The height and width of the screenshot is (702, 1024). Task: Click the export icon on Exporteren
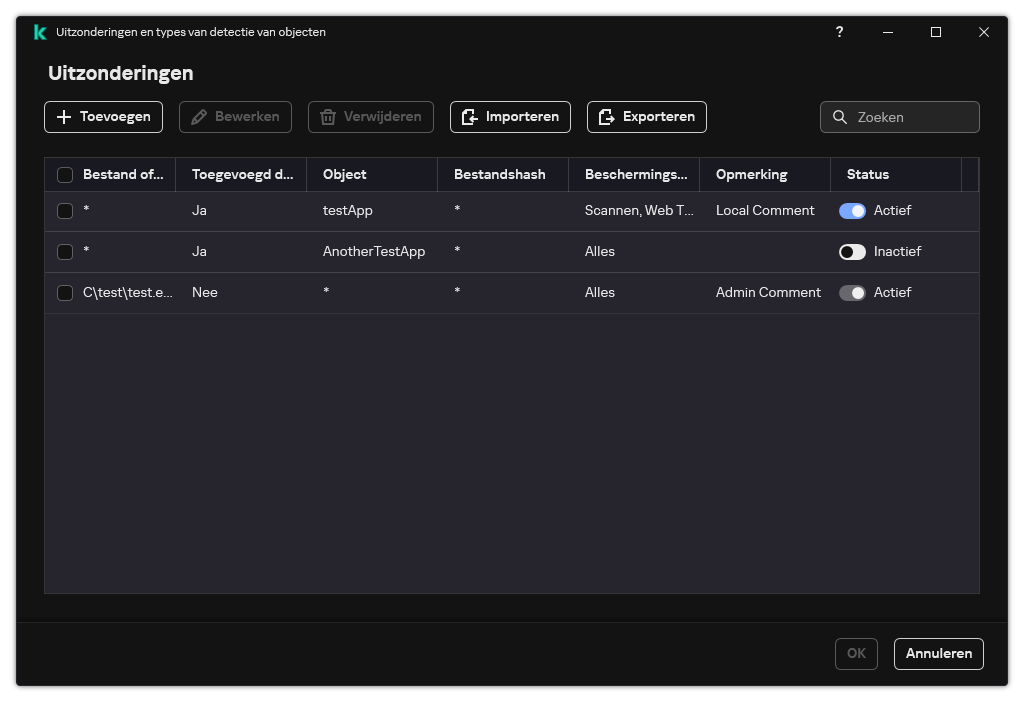point(606,117)
